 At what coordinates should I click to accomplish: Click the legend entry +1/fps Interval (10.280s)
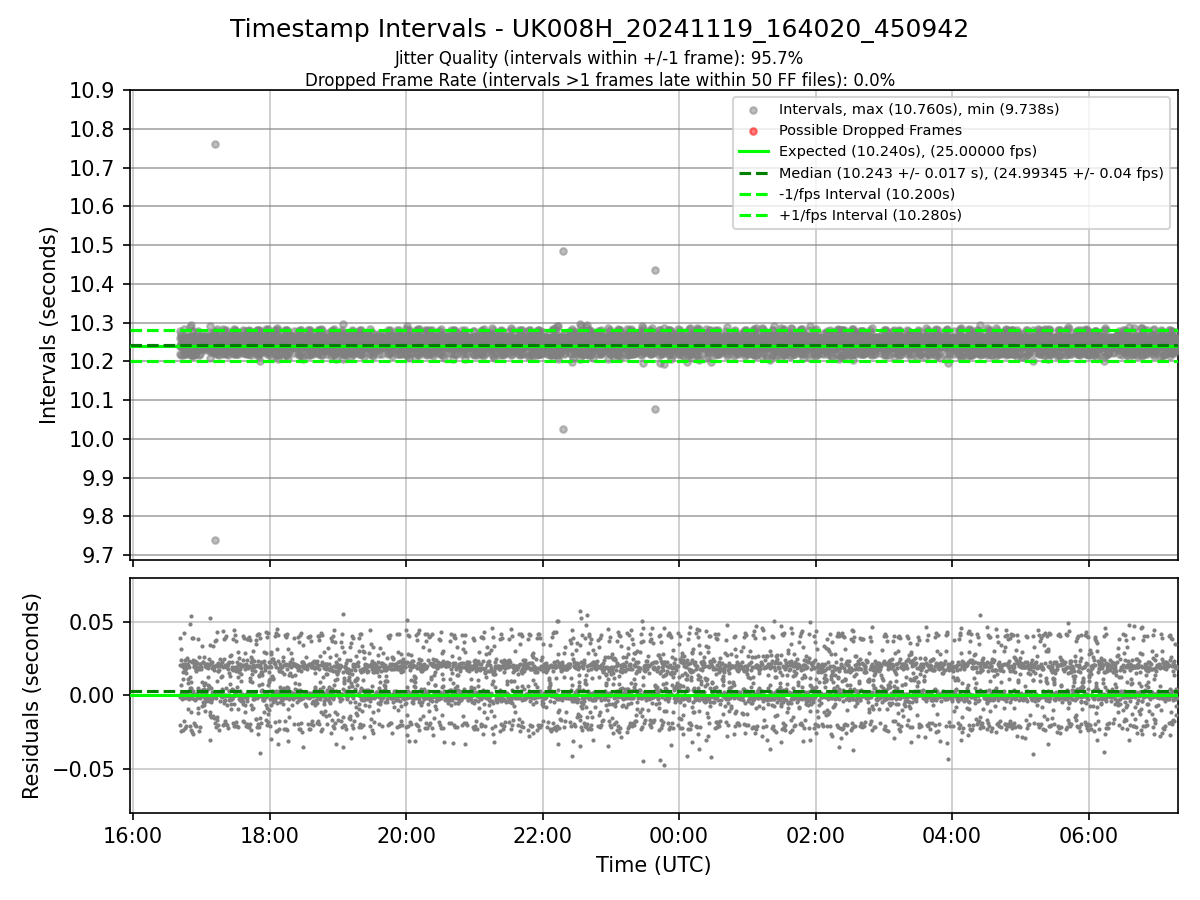[x=869, y=215]
